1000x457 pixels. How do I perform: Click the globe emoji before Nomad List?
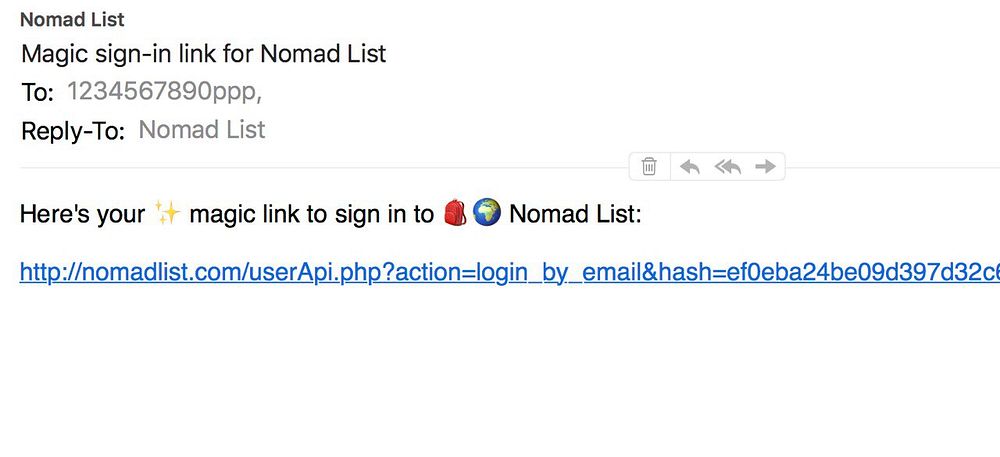coord(487,213)
